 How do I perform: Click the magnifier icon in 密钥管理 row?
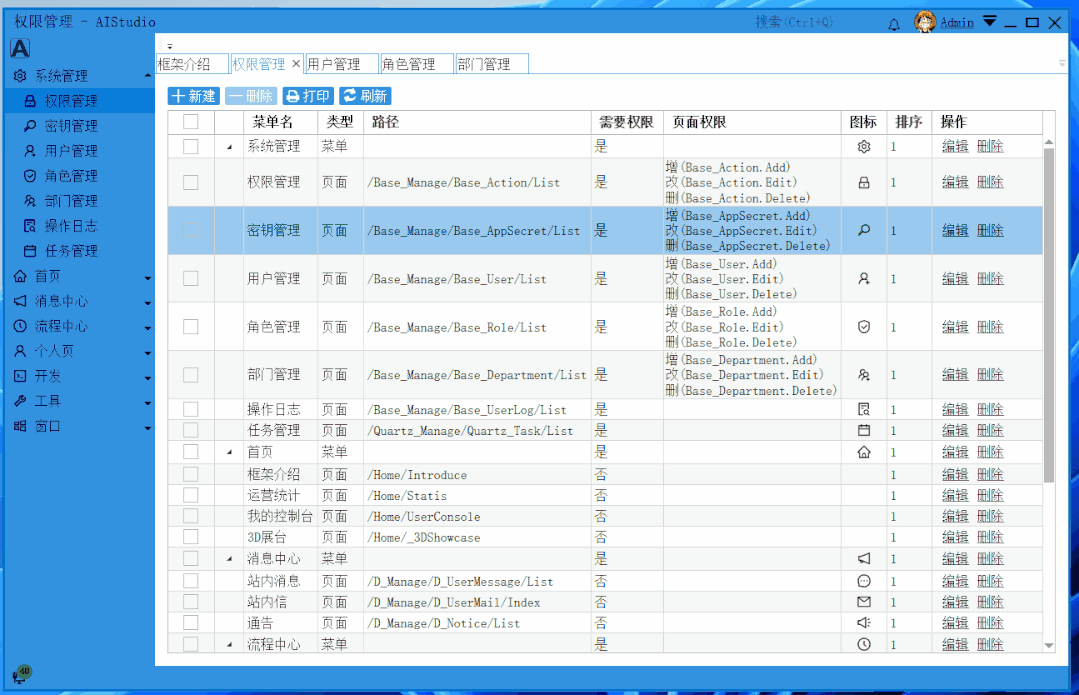[864, 231]
